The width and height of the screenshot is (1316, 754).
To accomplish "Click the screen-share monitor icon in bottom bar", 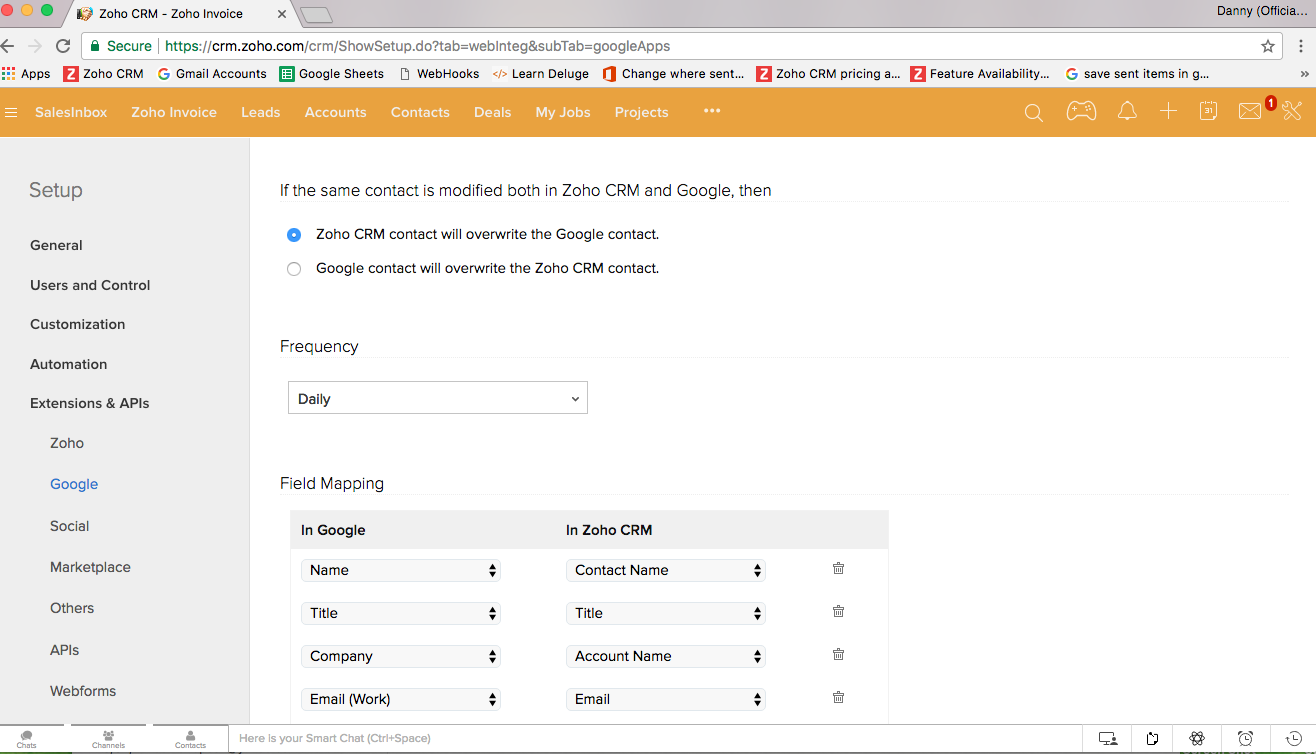I will tap(1108, 739).
